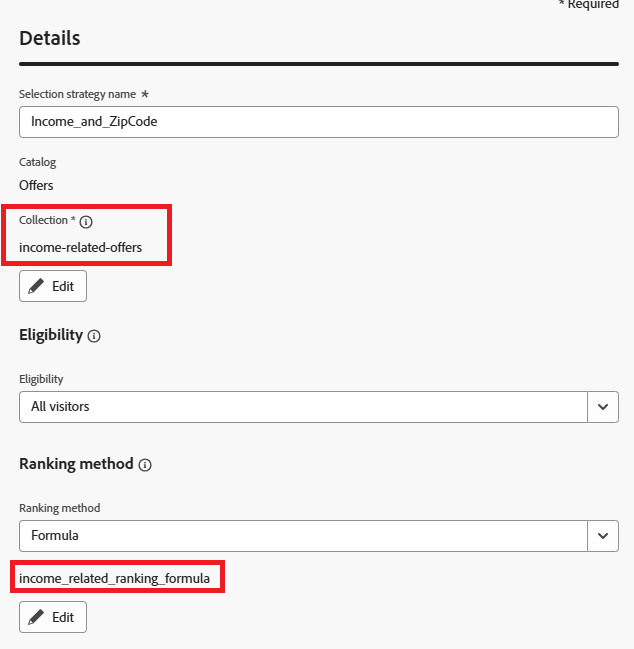Click the info icon beside Ranking method heading
The image size is (634, 649).
point(145,465)
